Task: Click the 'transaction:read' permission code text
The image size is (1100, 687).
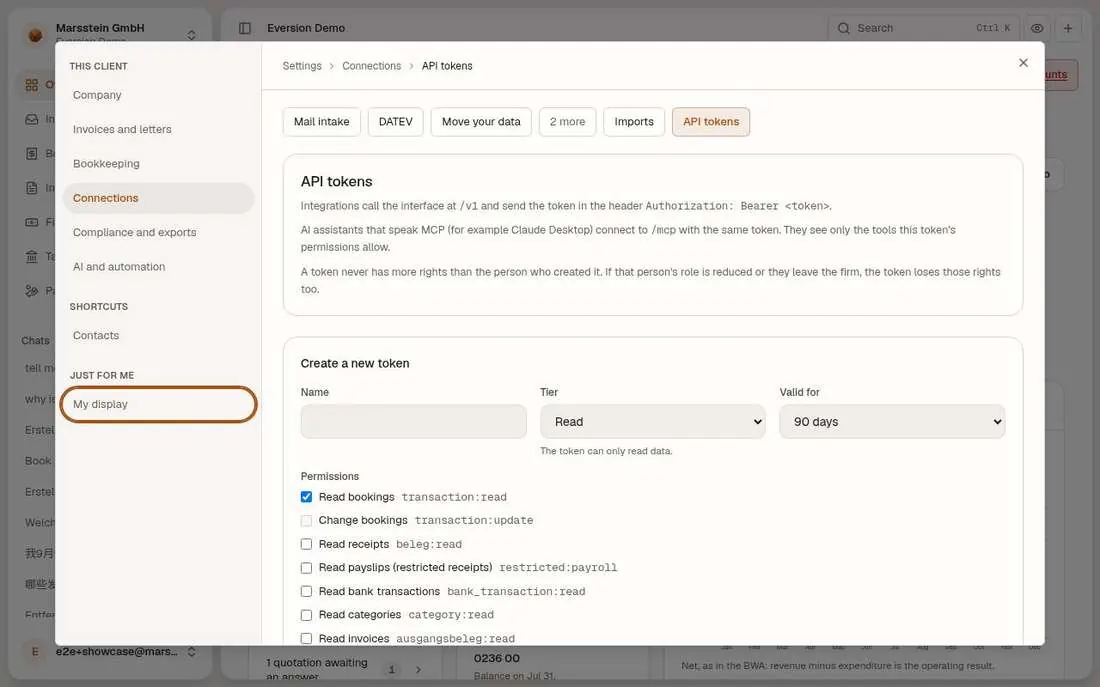Action: coord(454,497)
